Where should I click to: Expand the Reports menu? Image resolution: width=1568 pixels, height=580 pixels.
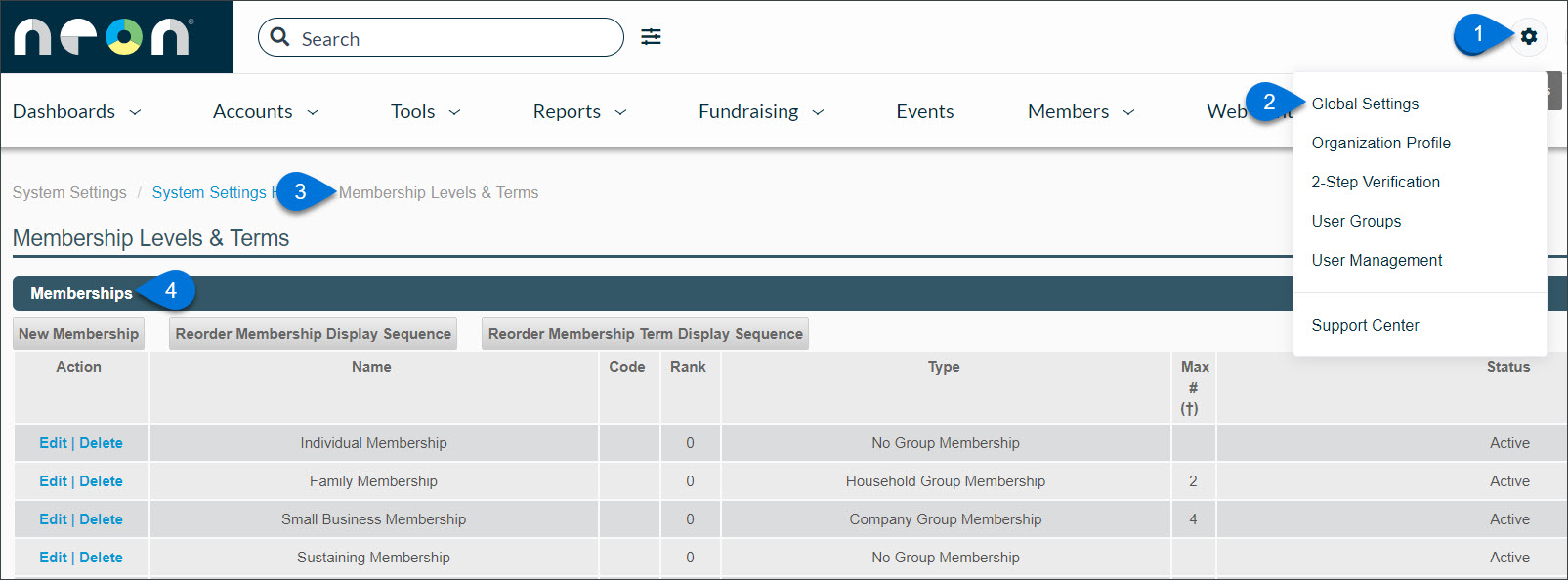point(579,111)
